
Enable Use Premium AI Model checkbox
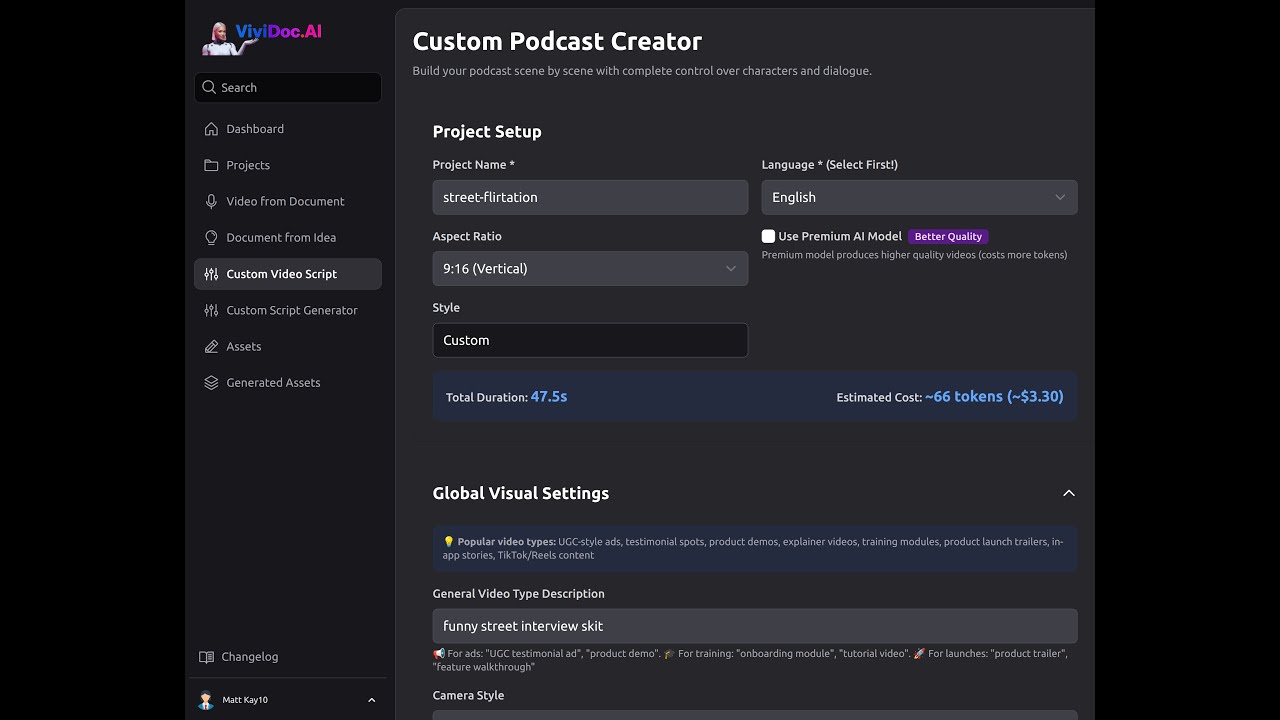[x=768, y=236]
